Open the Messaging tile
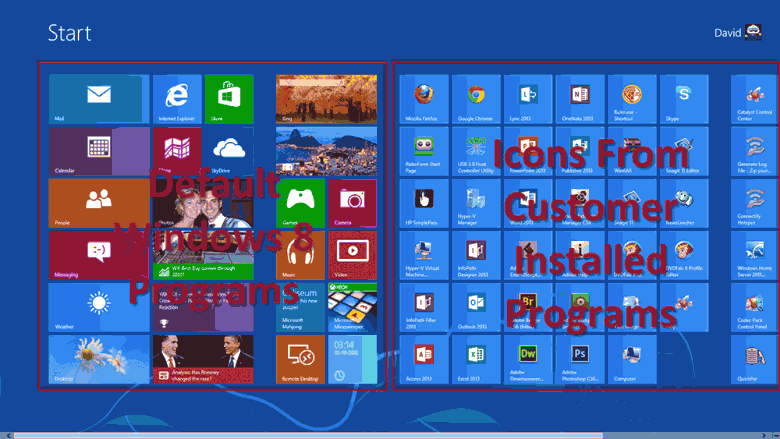The image size is (780, 439). tap(99, 255)
